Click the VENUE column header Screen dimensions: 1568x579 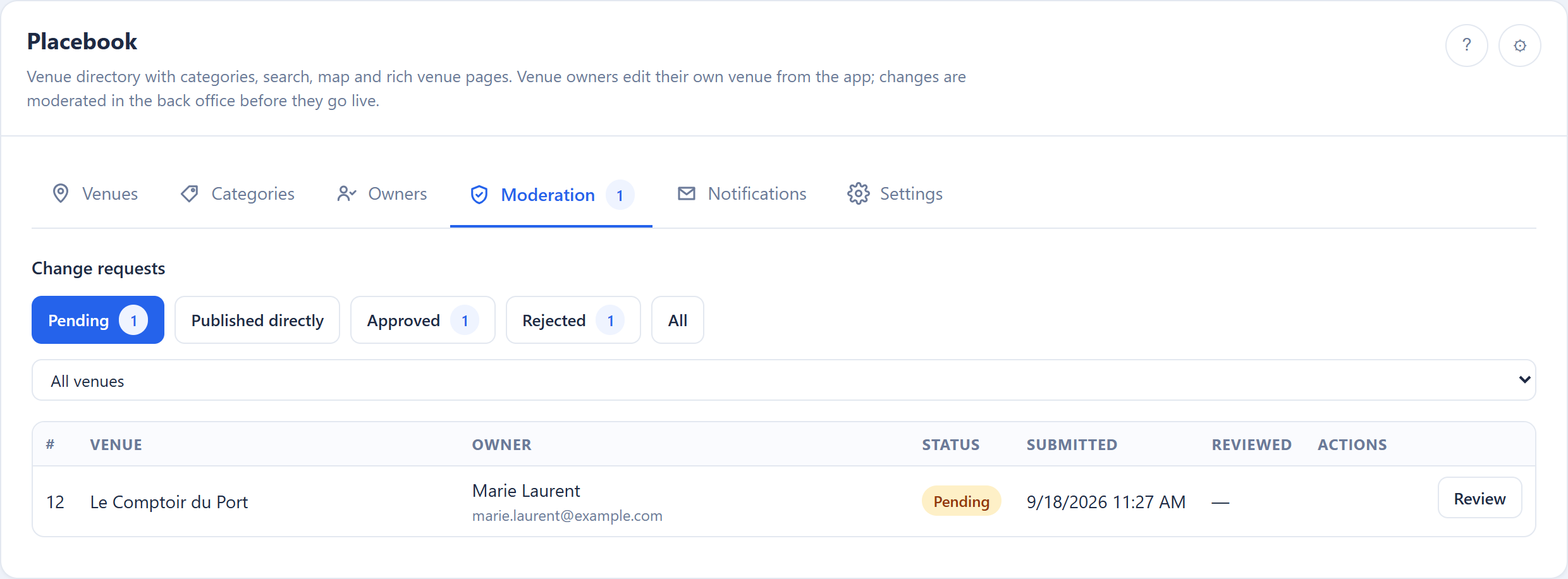pos(116,444)
